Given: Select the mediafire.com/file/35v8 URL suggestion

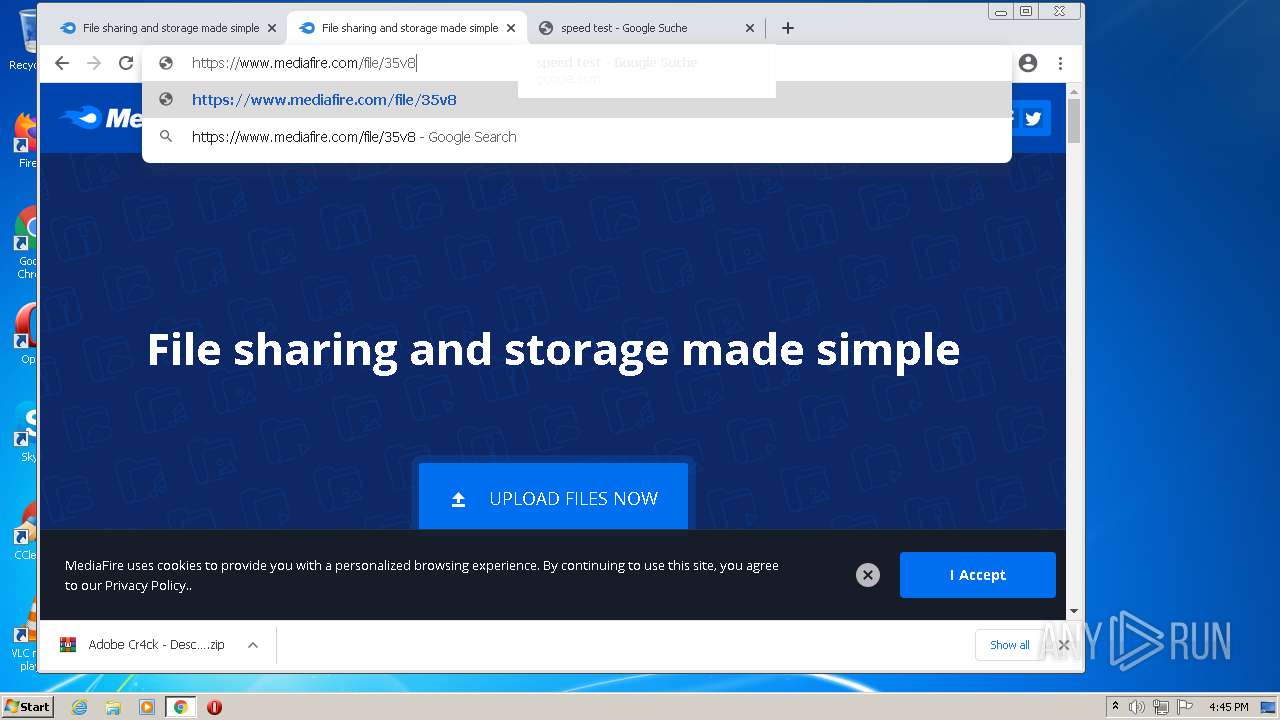Looking at the screenshot, I should point(577,100).
